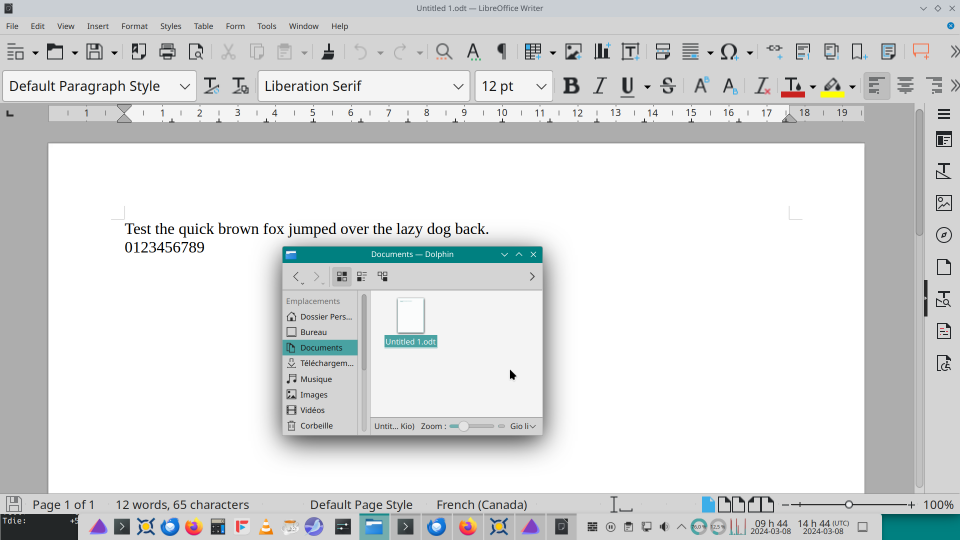Click Clone Formatting paintbrush icon
The image size is (960, 540).
pyautogui.click(x=328, y=51)
